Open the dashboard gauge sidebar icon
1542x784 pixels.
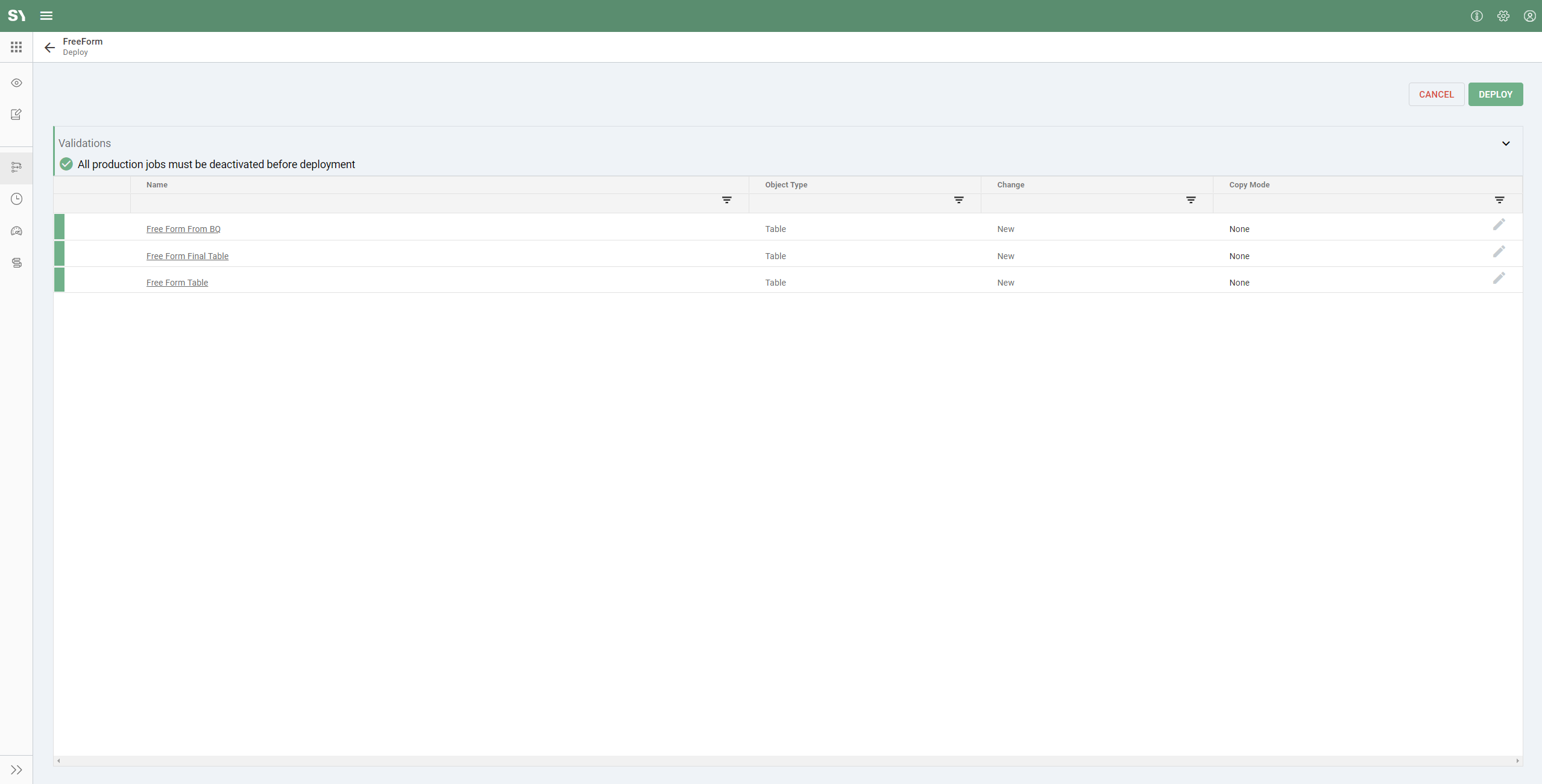click(x=16, y=231)
